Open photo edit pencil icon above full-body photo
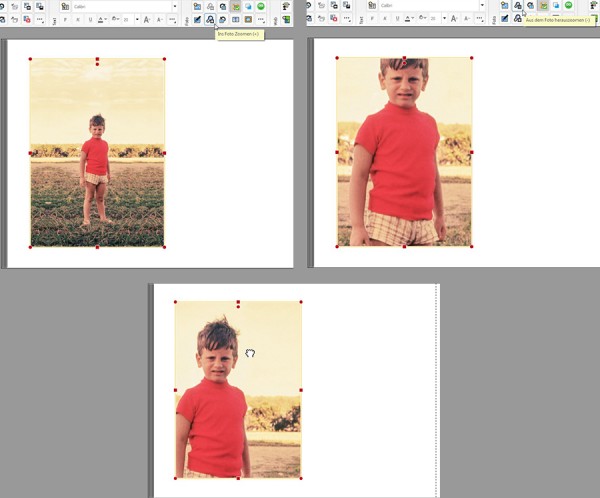The height and width of the screenshot is (498, 600). 197,19
